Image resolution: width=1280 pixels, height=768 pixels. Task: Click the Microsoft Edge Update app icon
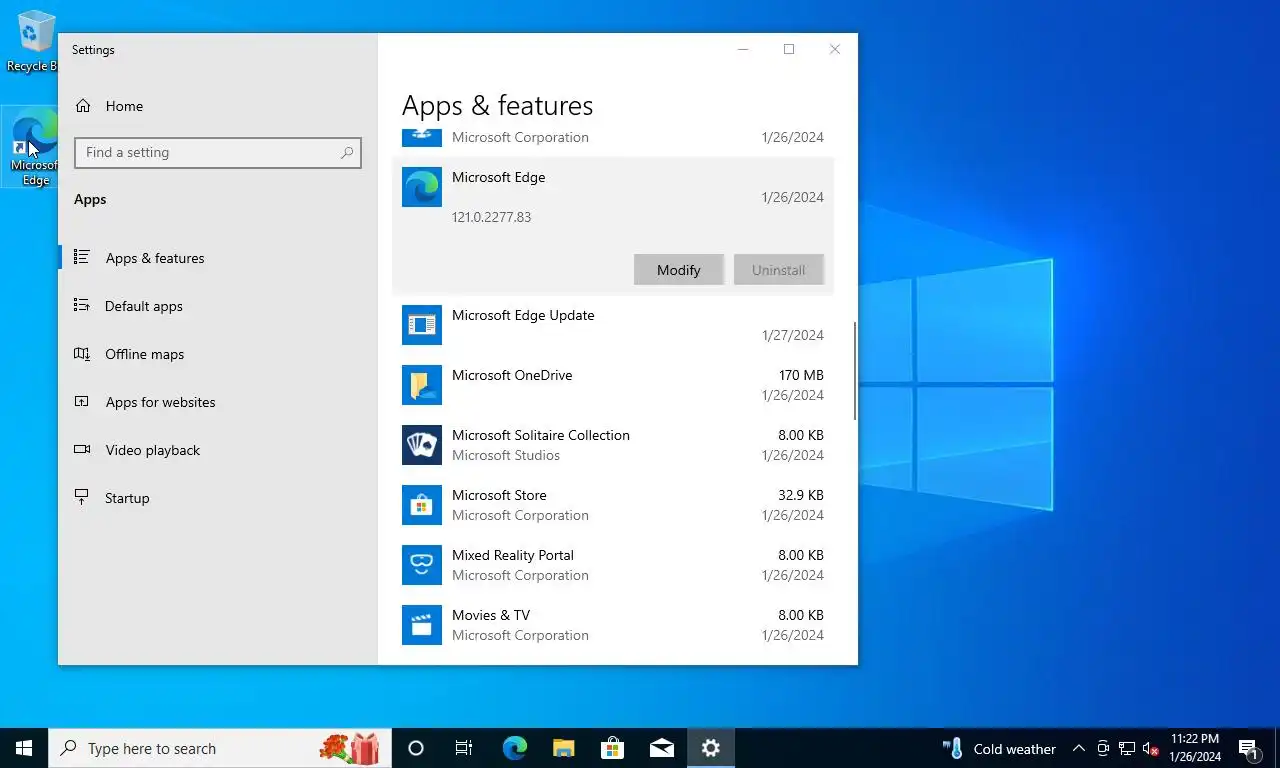[422, 325]
